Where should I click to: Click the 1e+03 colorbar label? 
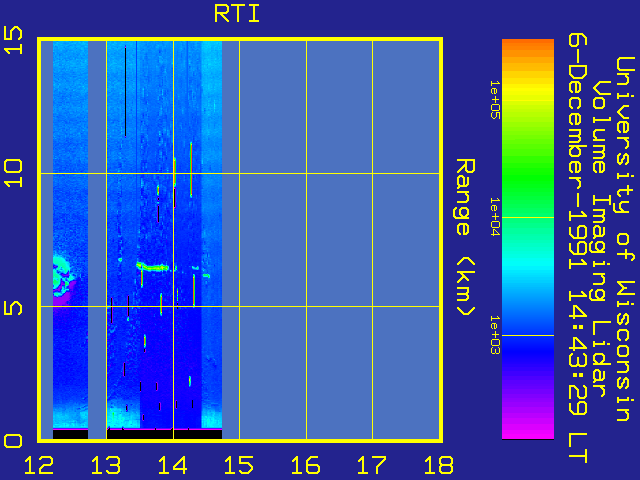(495, 335)
